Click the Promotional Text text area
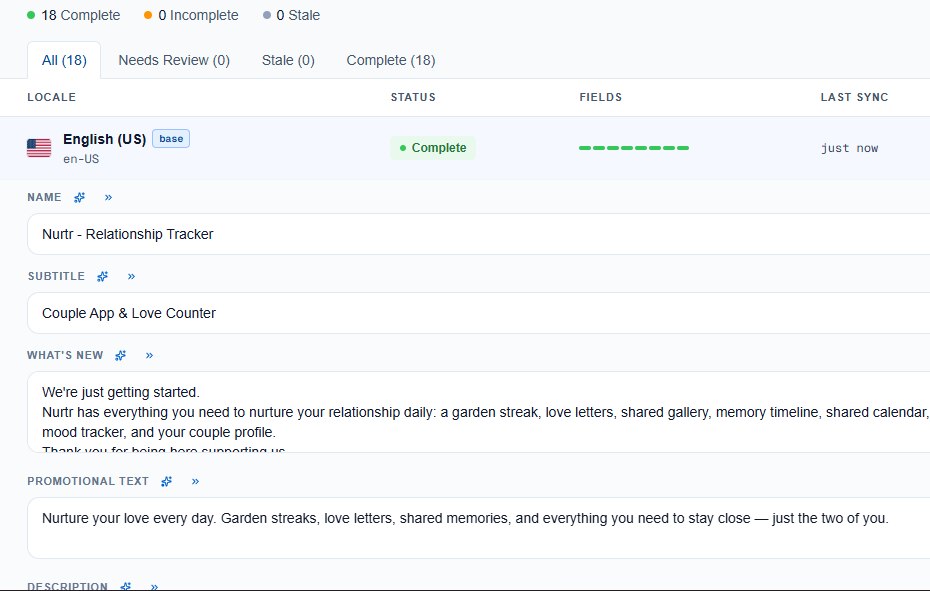 point(479,528)
